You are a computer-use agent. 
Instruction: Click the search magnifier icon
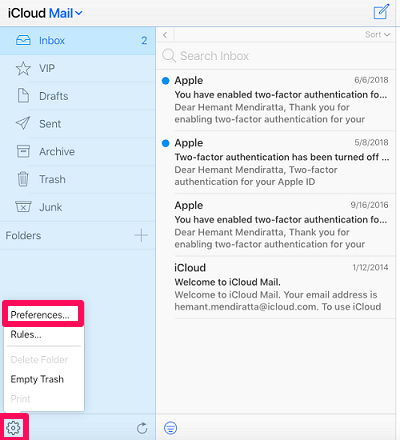coord(169,55)
